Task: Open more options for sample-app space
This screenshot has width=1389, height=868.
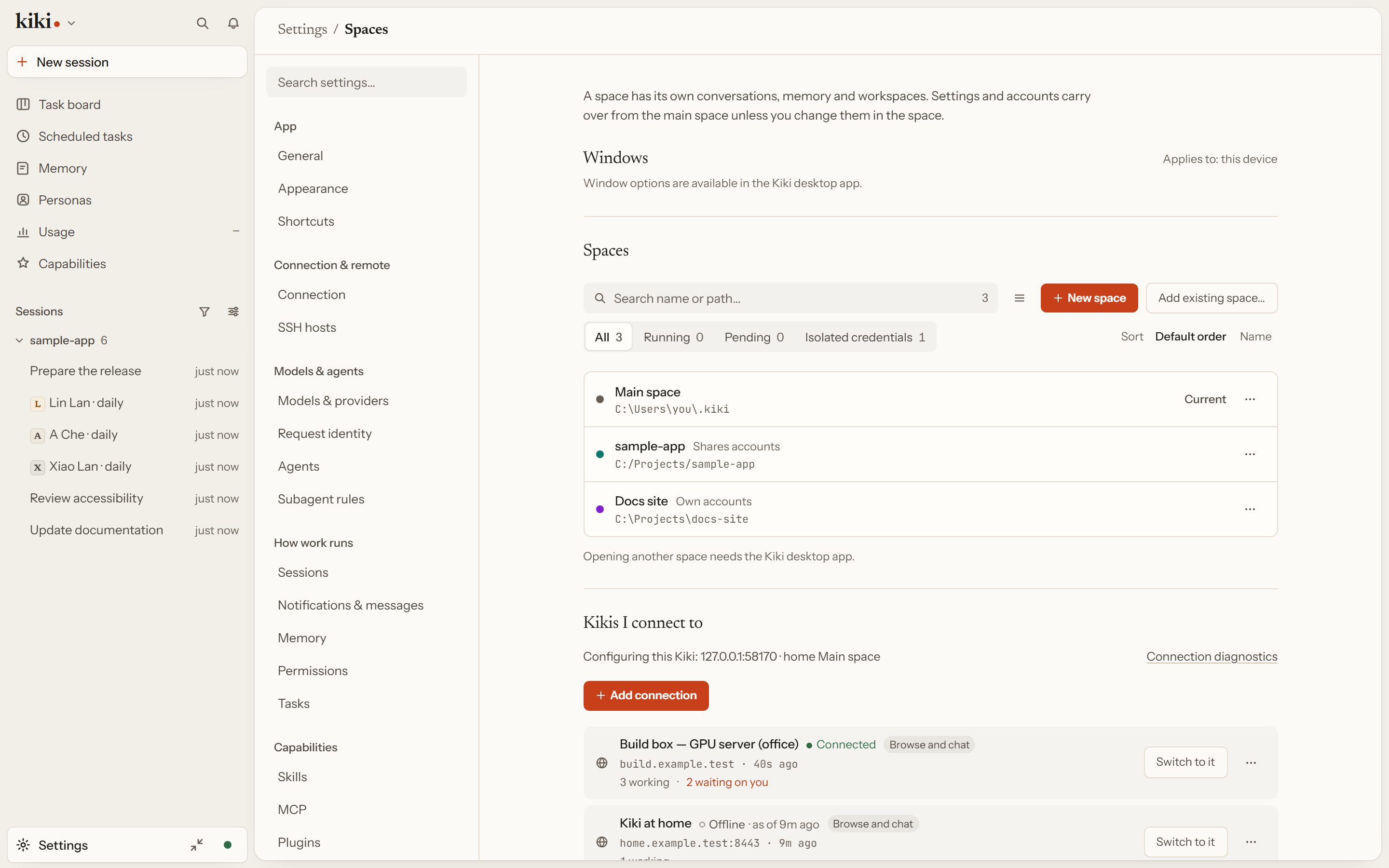Action: (1250, 454)
